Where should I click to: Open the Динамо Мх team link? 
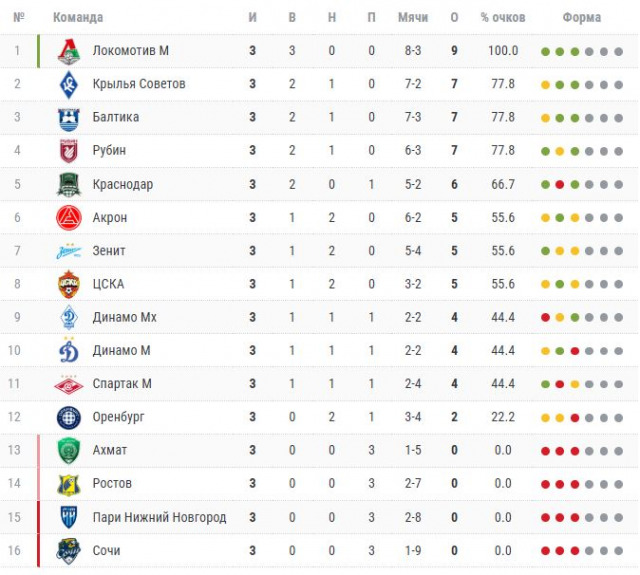pyautogui.click(x=124, y=317)
